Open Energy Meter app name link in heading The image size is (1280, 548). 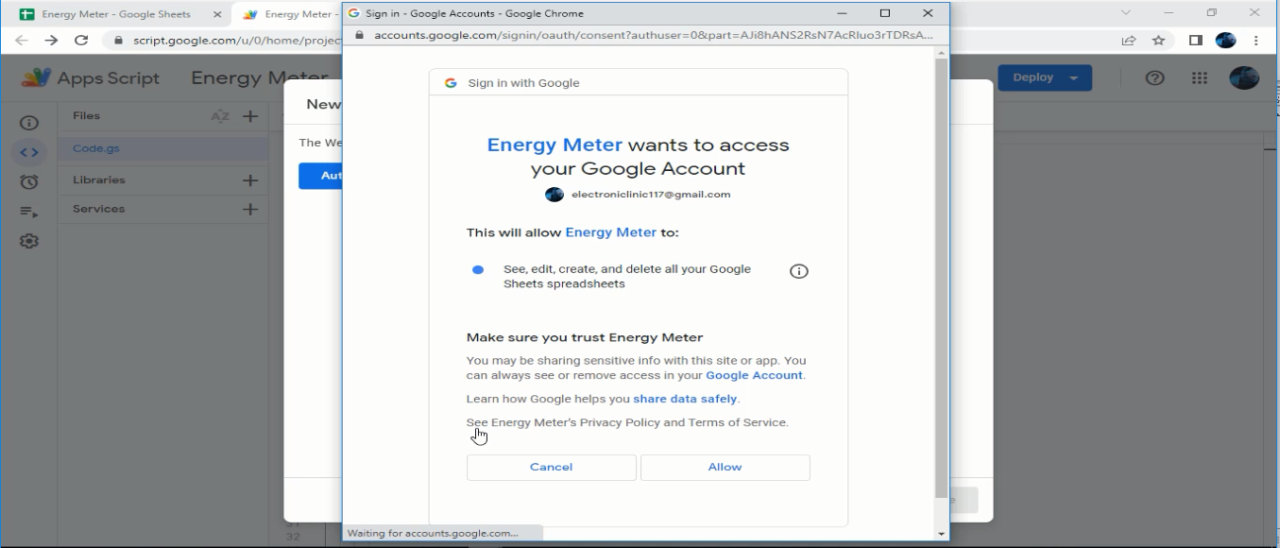coord(554,145)
